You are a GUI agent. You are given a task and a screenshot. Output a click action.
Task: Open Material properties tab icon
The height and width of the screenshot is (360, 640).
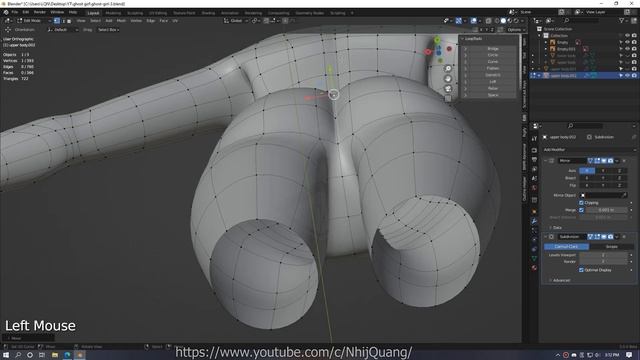click(x=534, y=268)
